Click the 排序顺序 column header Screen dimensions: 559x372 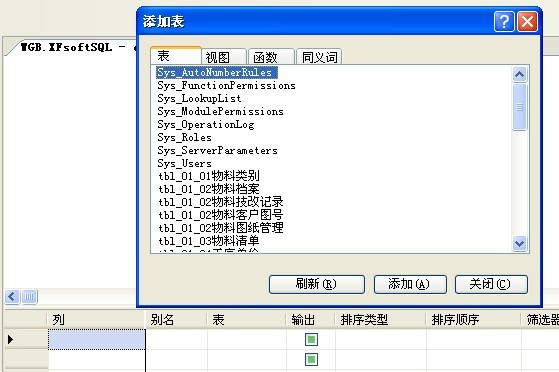tap(473, 320)
